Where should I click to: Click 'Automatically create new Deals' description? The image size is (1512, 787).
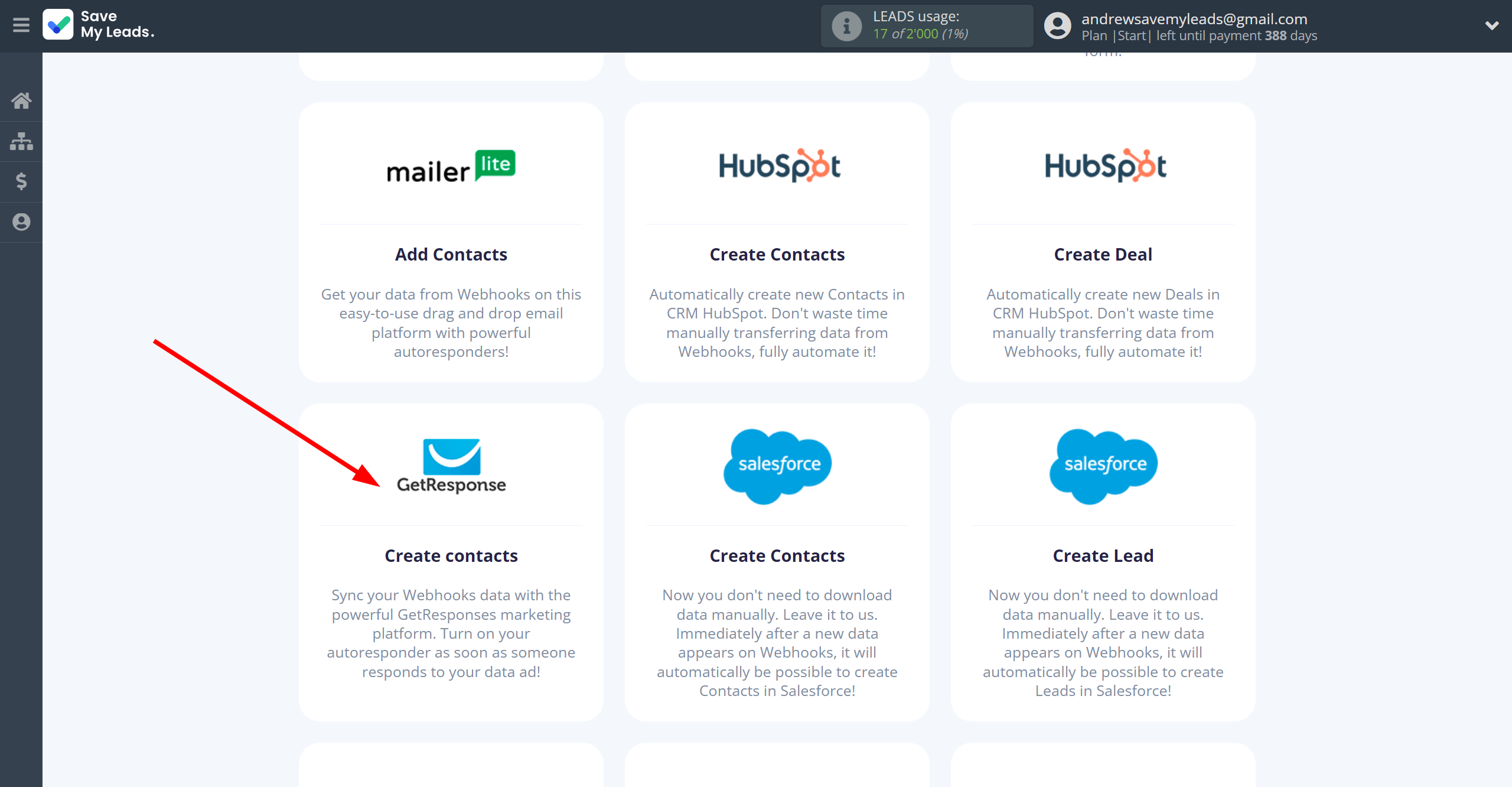[x=1103, y=323]
